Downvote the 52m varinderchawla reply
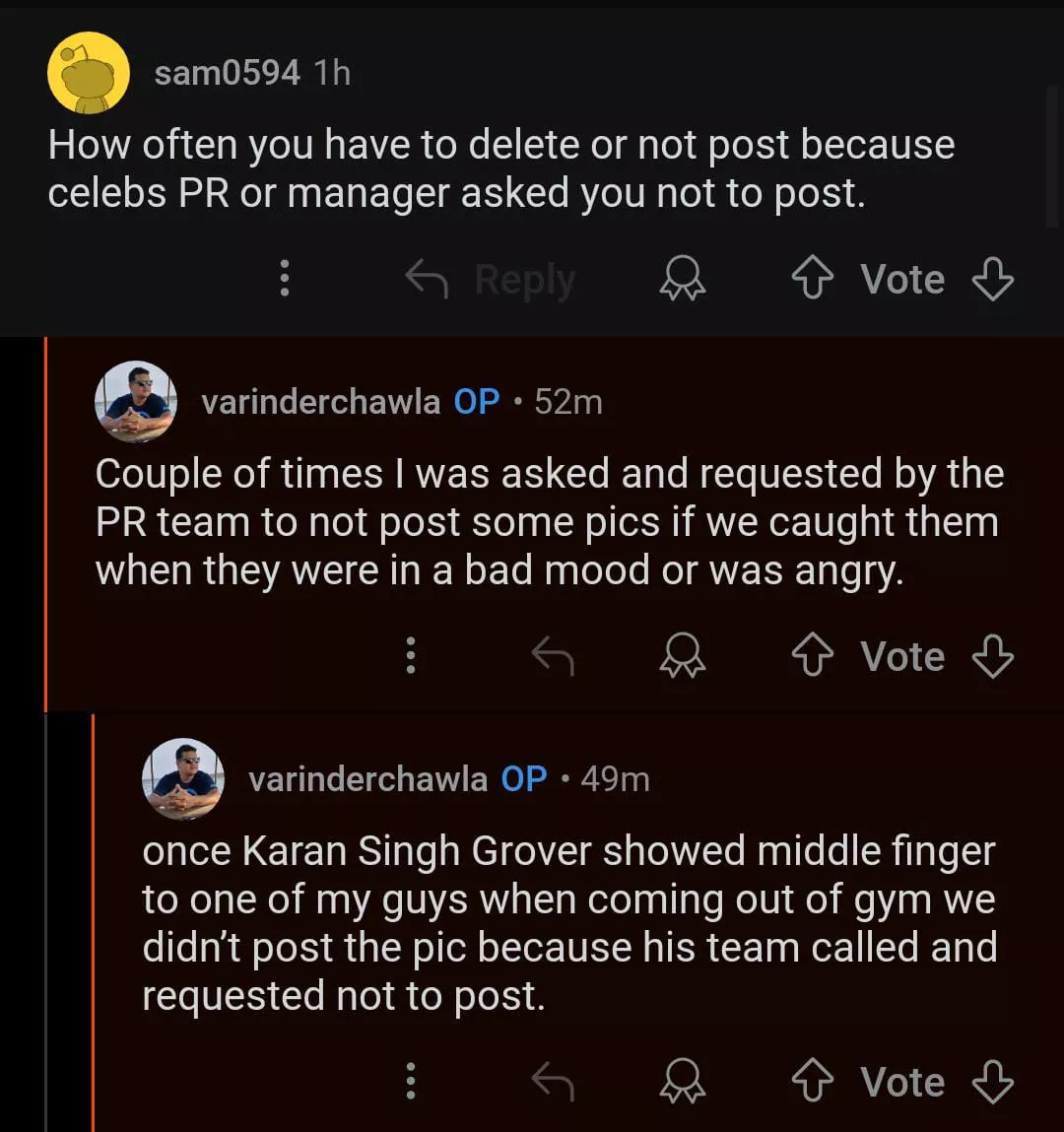1064x1132 pixels. pos(992,657)
